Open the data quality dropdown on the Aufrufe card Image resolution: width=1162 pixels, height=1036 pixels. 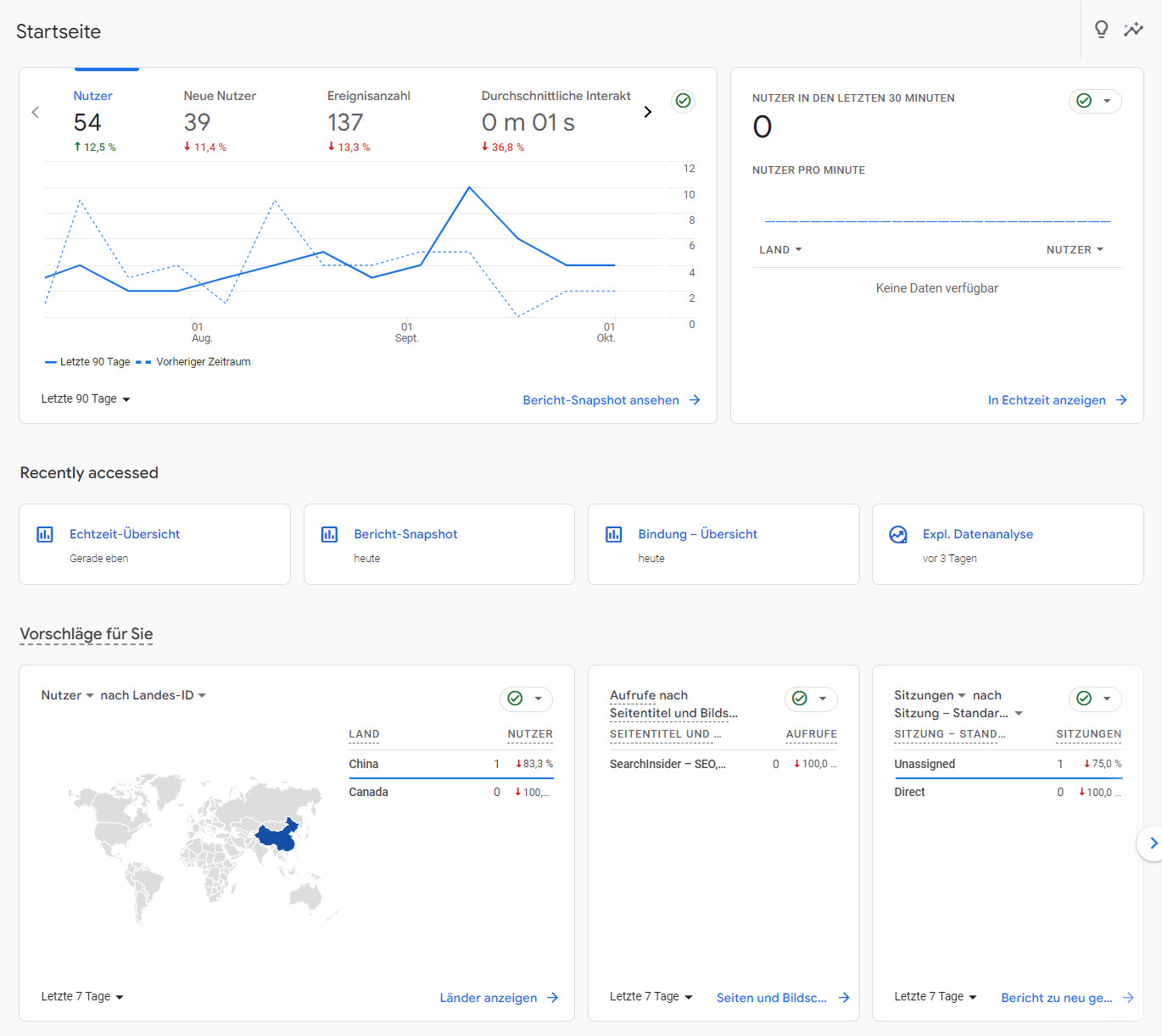click(811, 699)
